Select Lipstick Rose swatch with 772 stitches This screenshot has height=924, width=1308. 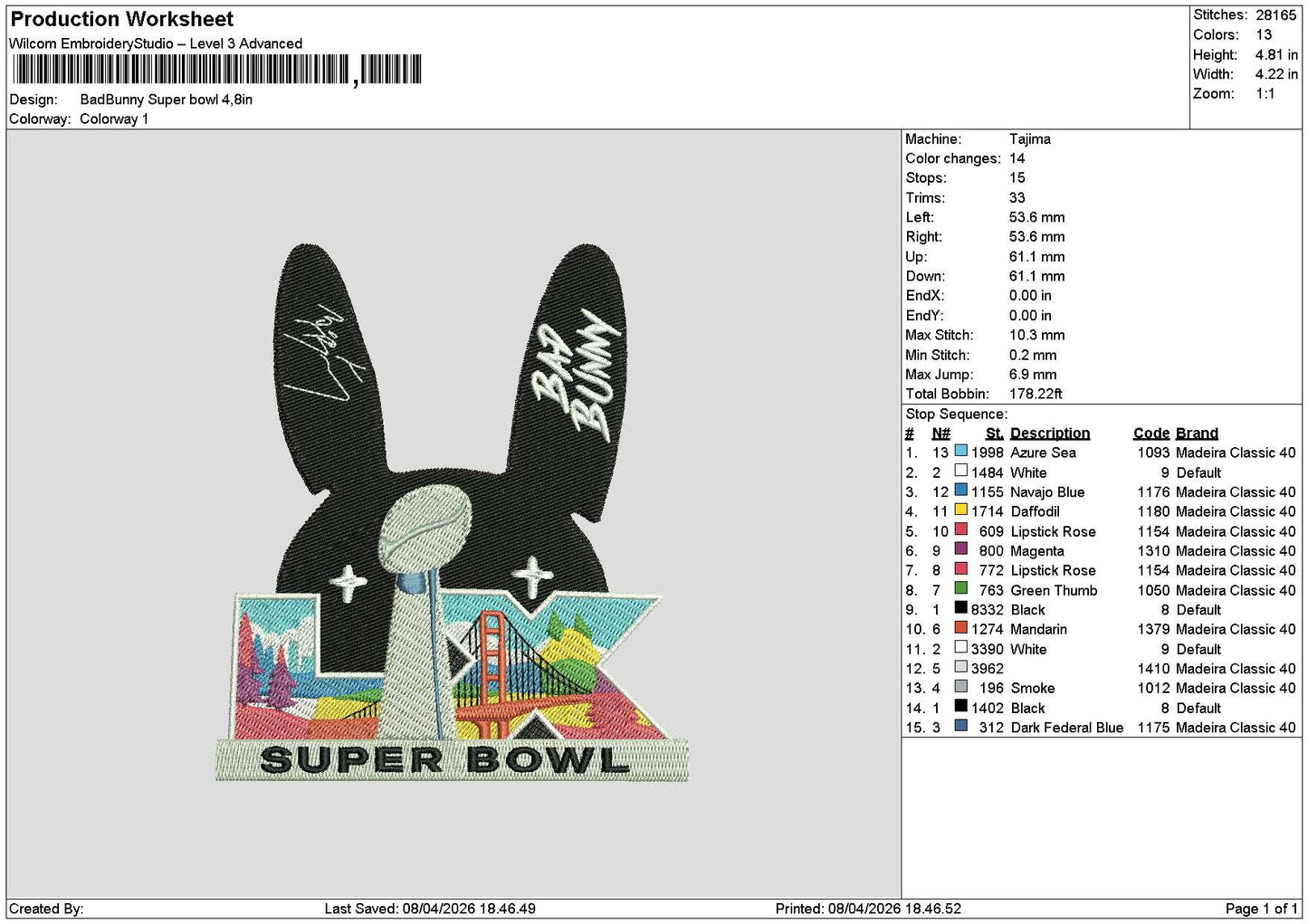pyautogui.click(x=960, y=569)
